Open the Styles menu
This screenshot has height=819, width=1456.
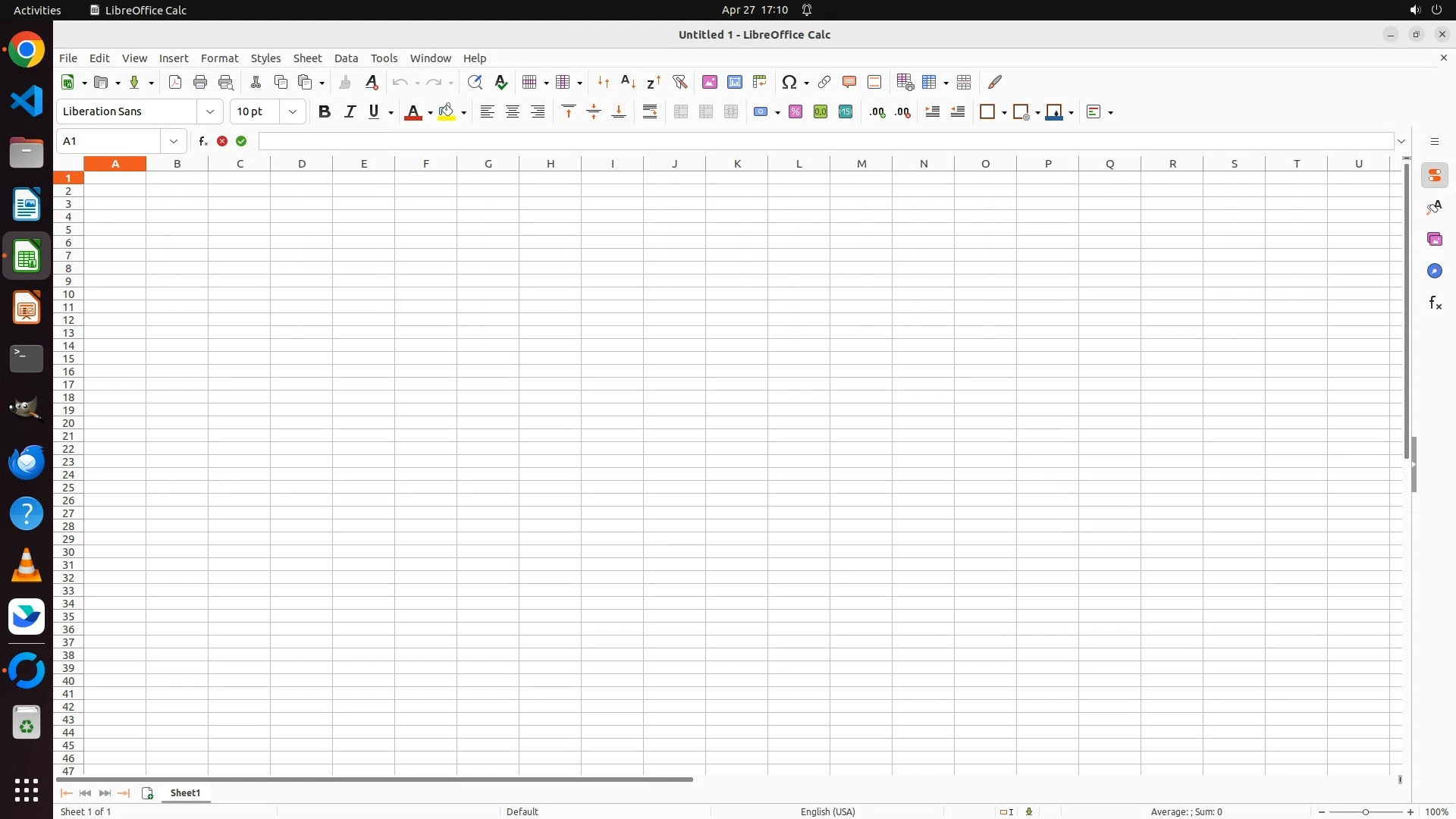[265, 58]
